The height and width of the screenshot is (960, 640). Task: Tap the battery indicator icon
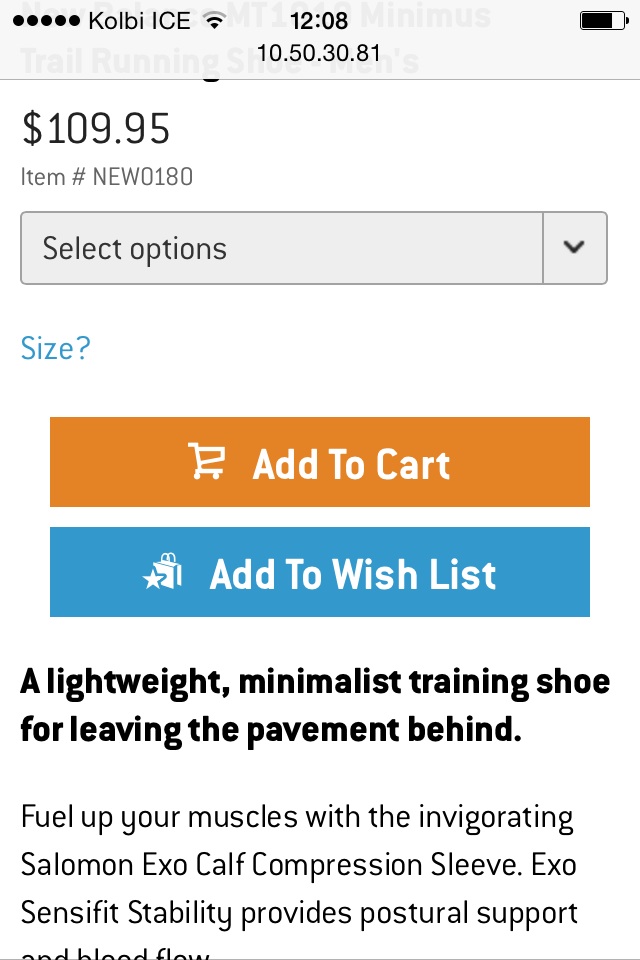[600, 21]
